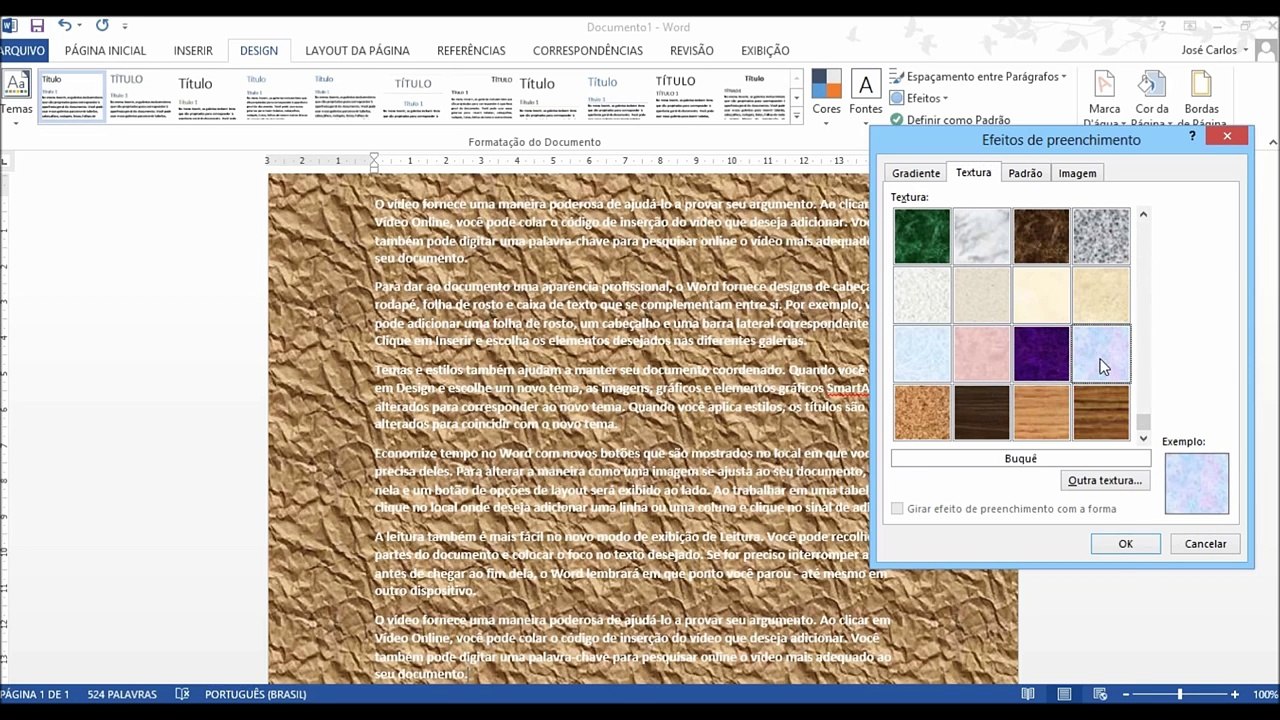
Task: Click the spell check icon in status bar
Action: [x=182, y=694]
